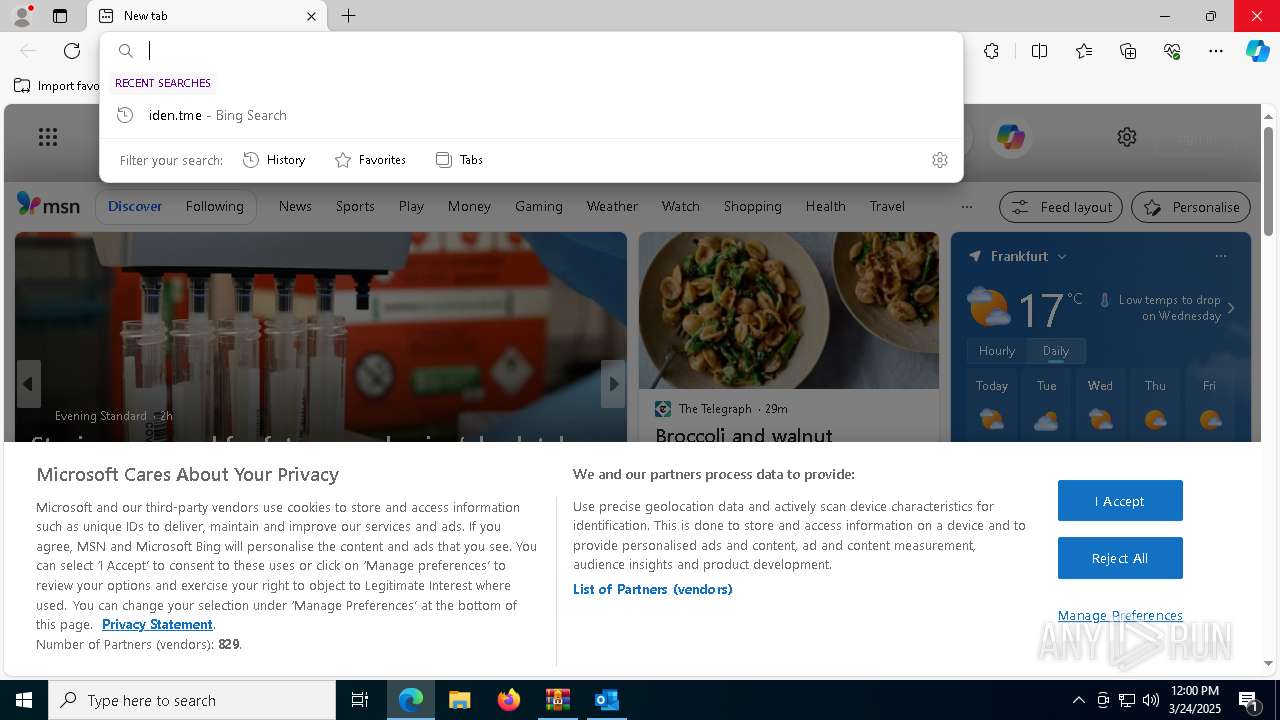Open the Favorites star toolbar icon
Image resolution: width=1280 pixels, height=720 pixels.
(1084, 51)
